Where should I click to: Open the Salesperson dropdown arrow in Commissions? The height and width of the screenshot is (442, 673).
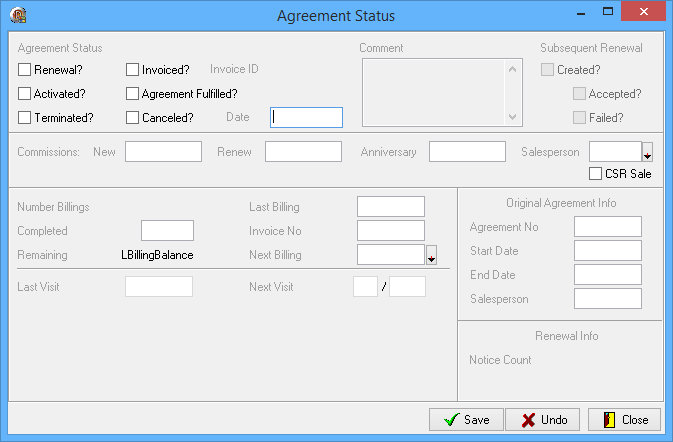(647, 152)
